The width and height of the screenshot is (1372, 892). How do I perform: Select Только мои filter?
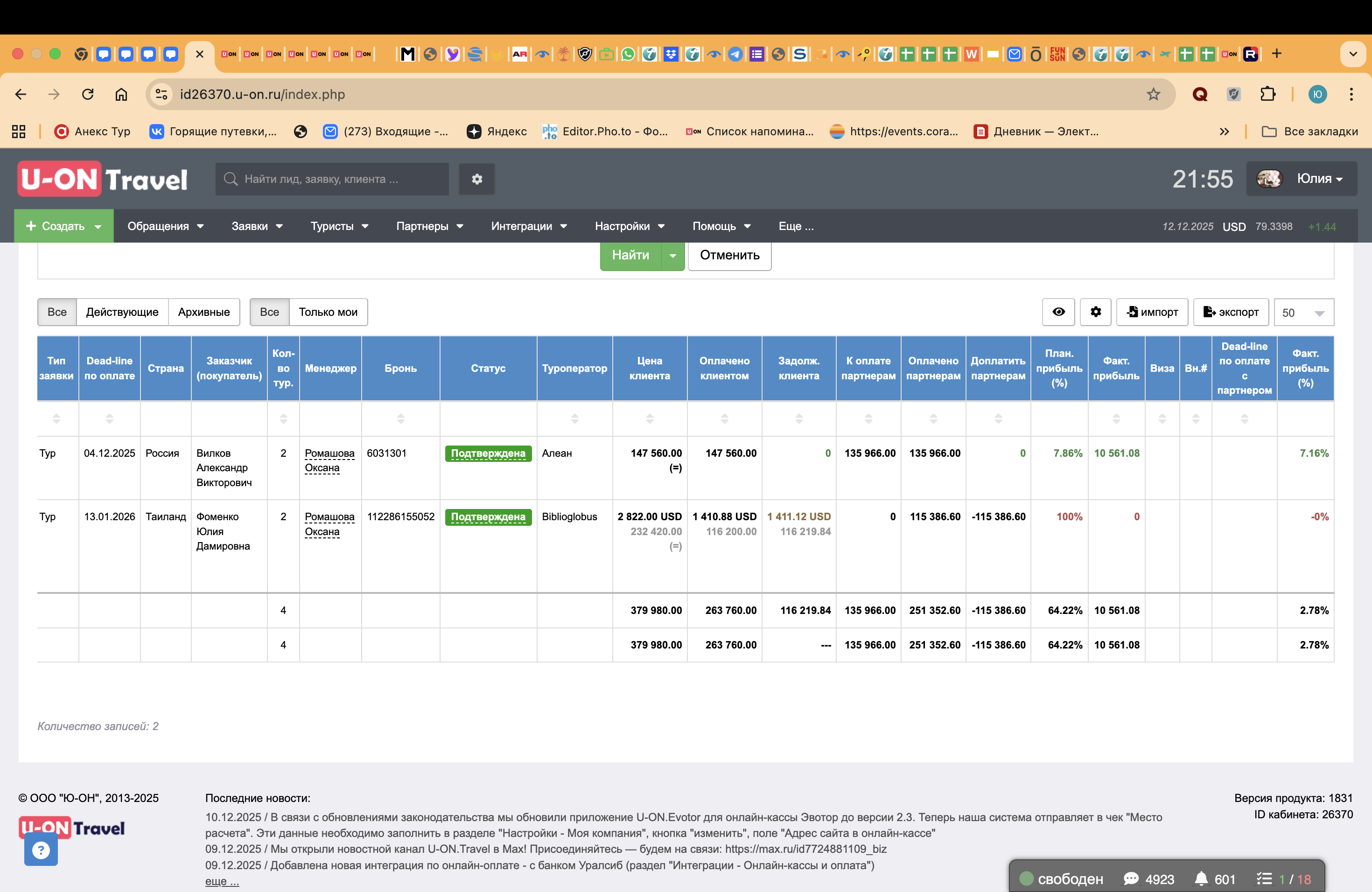(328, 312)
